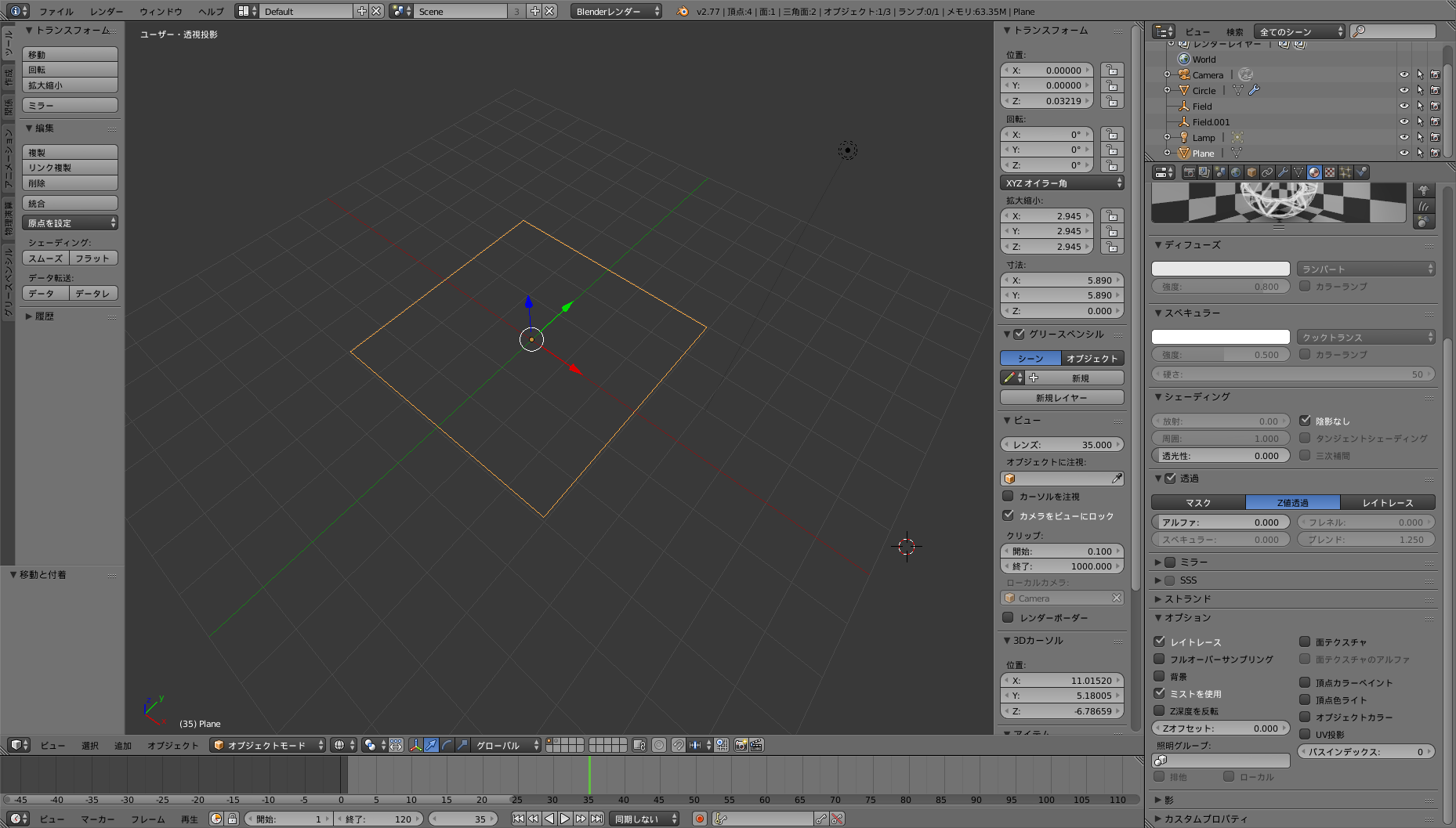This screenshot has width=1456, height=828.
Task: Click the play animation forward button
Action: pos(565,819)
